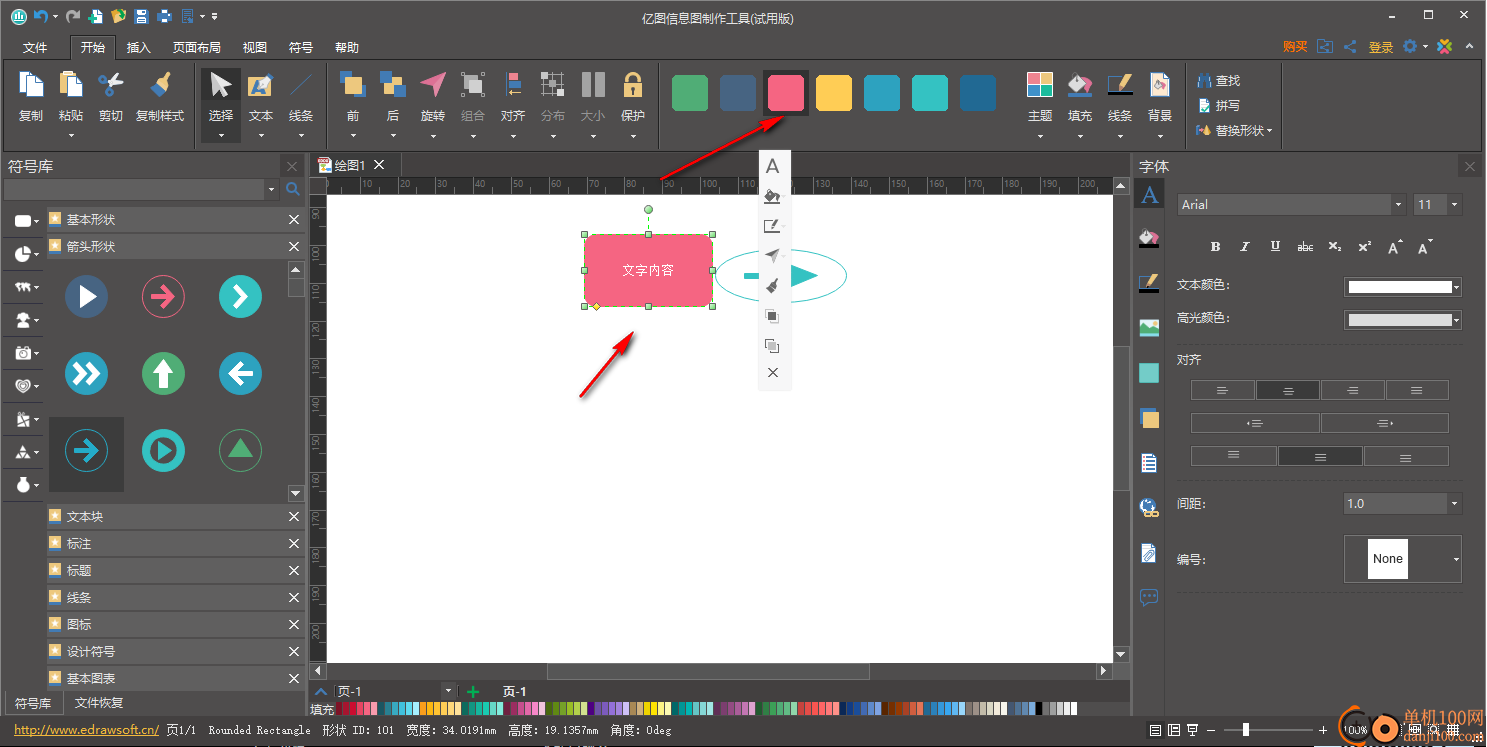Screen dimensions: 1487x747
Task: Choose the Text (文本) tool
Action: (x=260, y=86)
